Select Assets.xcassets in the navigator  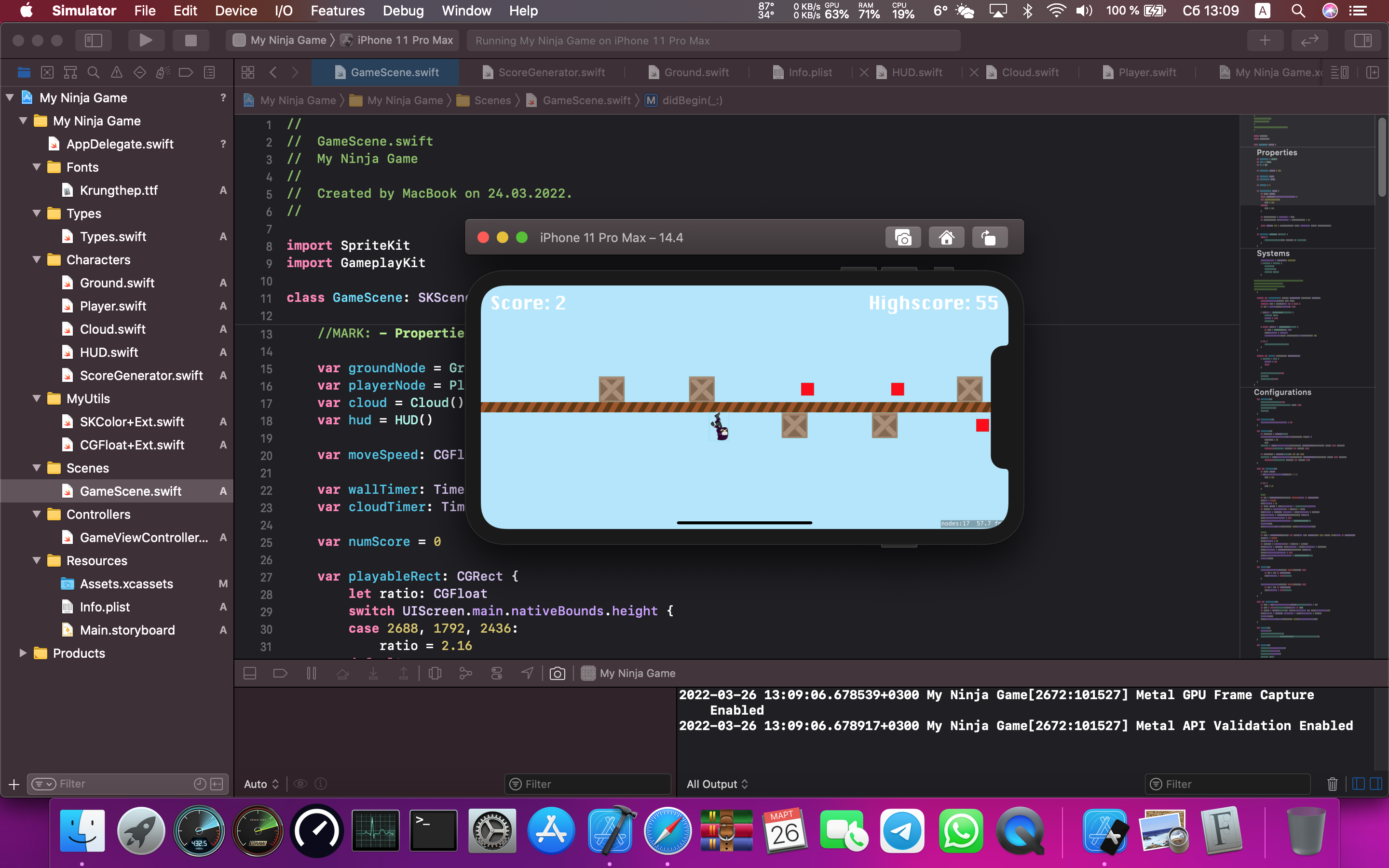[x=126, y=584]
